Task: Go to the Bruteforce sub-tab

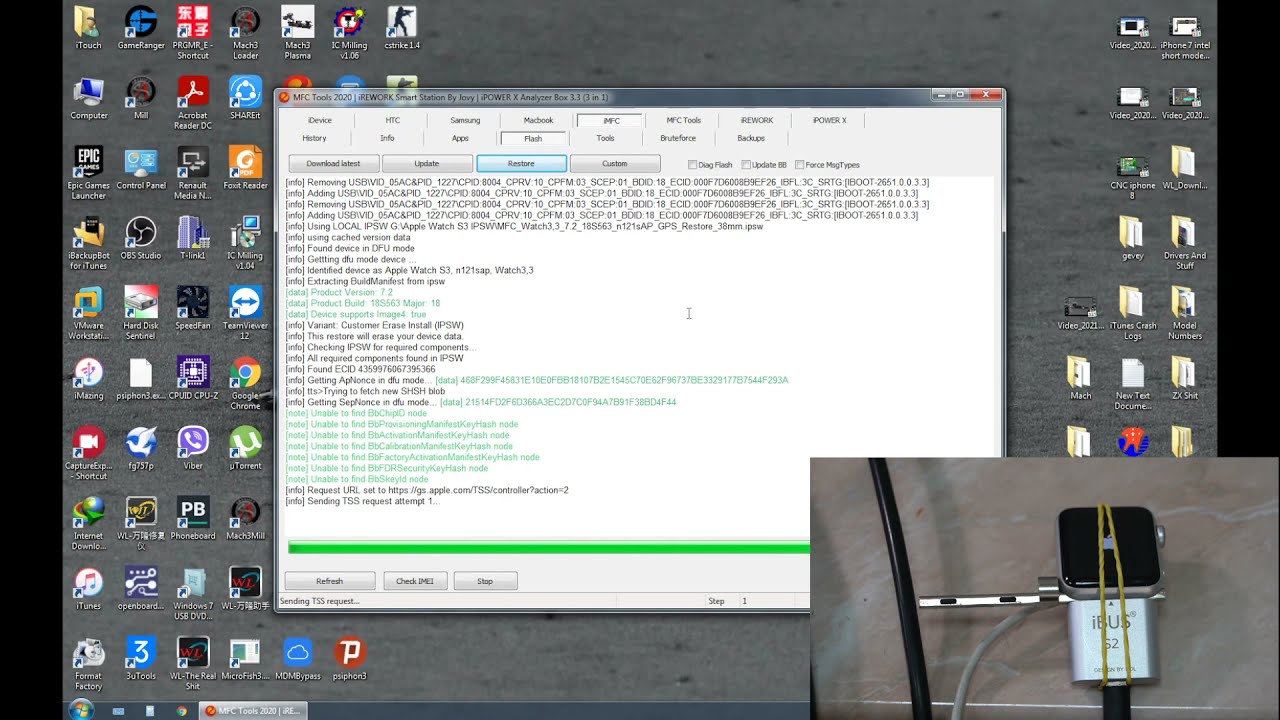Action: (x=678, y=138)
